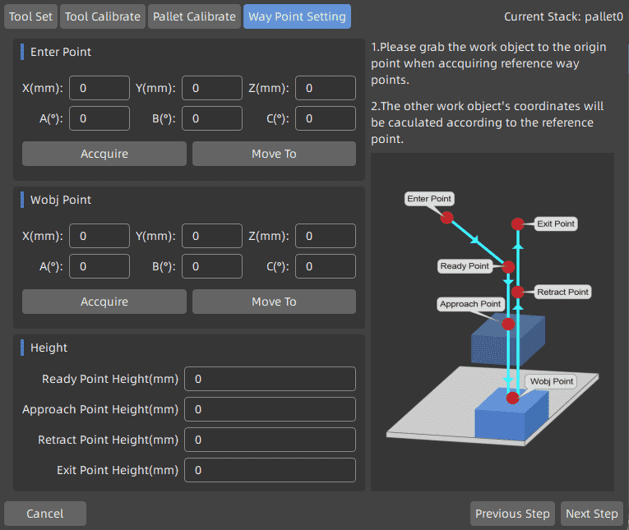Click the Enter Point diagram label
This screenshot has height=530, width=629.
click(x=429, y=199)
